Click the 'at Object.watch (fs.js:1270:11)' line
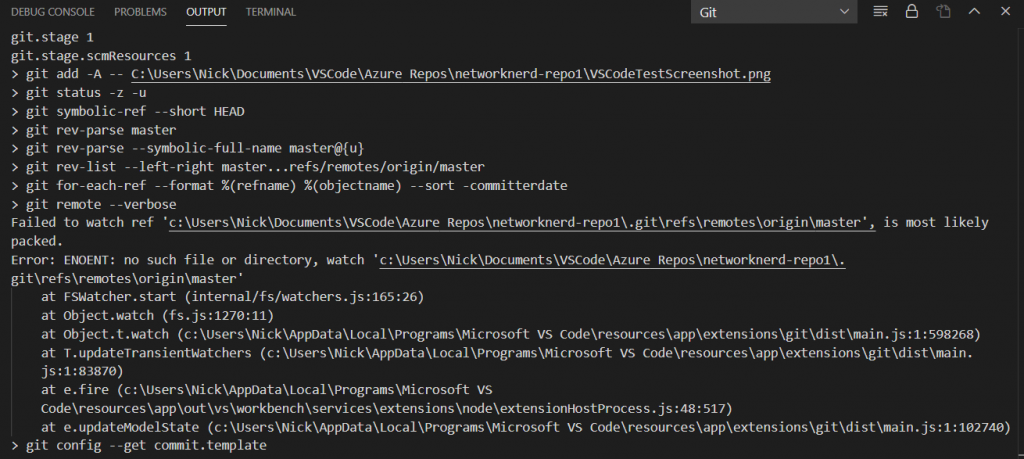Image resolution: width=1024 pixels, height=459 pixels. [x=157, y=316]
